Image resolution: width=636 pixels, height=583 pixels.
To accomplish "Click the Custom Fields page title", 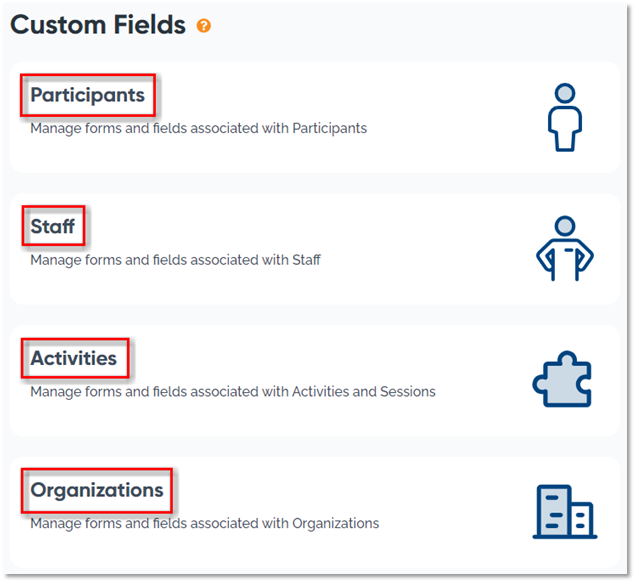I will click(98, 25).
